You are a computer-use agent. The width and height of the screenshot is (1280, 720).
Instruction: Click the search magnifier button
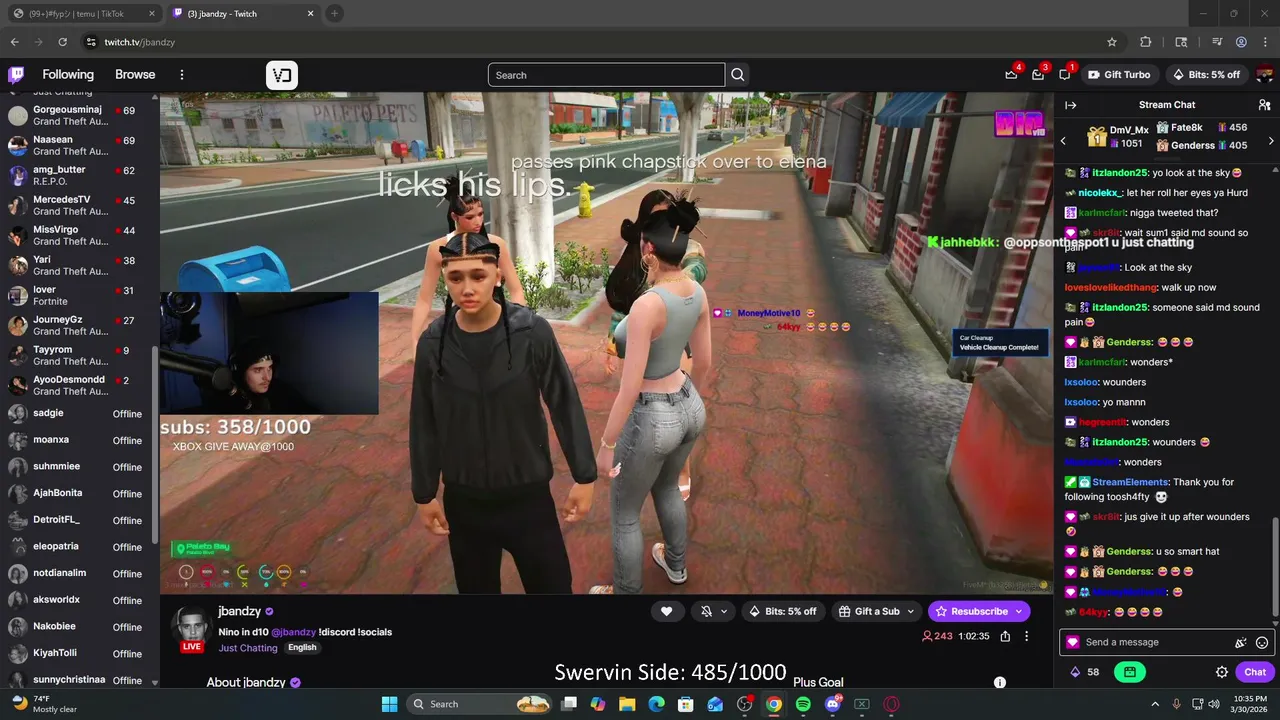click(x=737, y=75)
